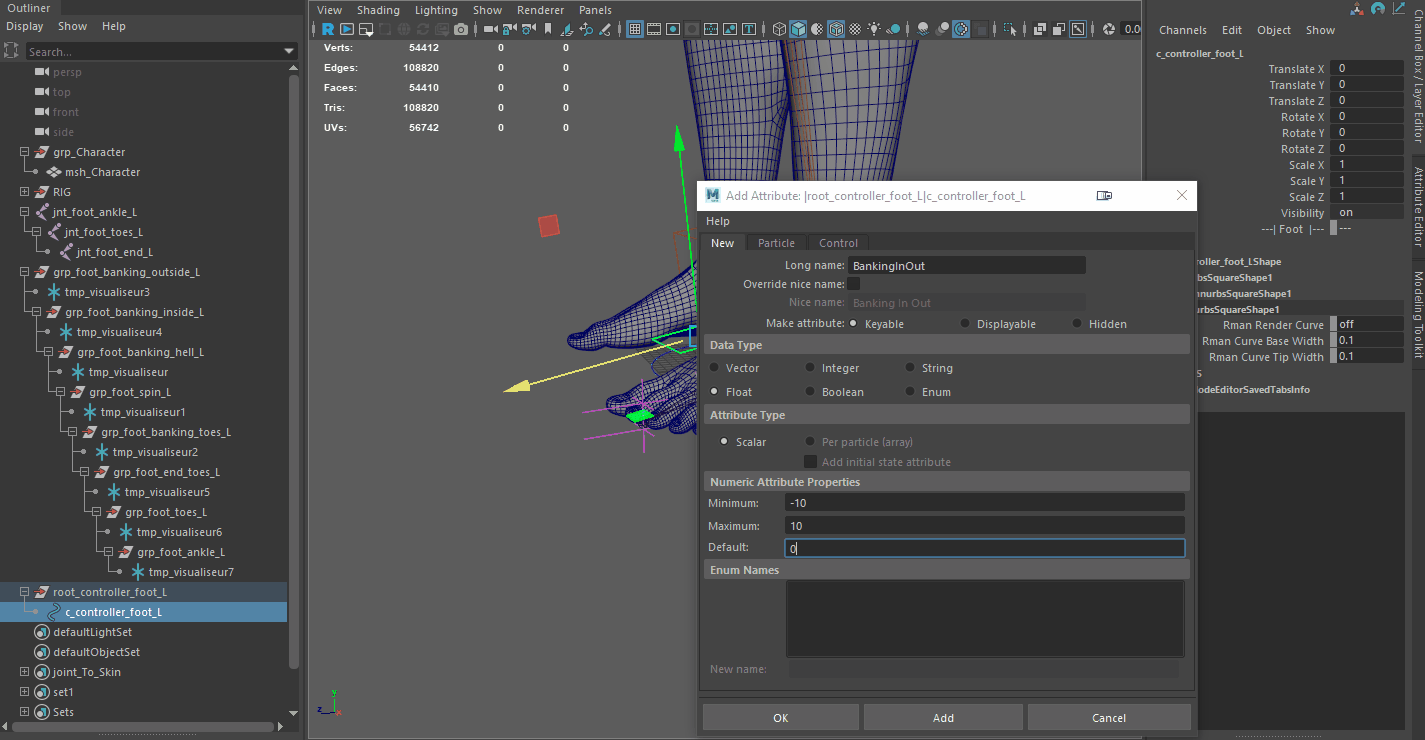
Task: Click the locator icon of tmp_visualiseur3
Action: point(54,292)
